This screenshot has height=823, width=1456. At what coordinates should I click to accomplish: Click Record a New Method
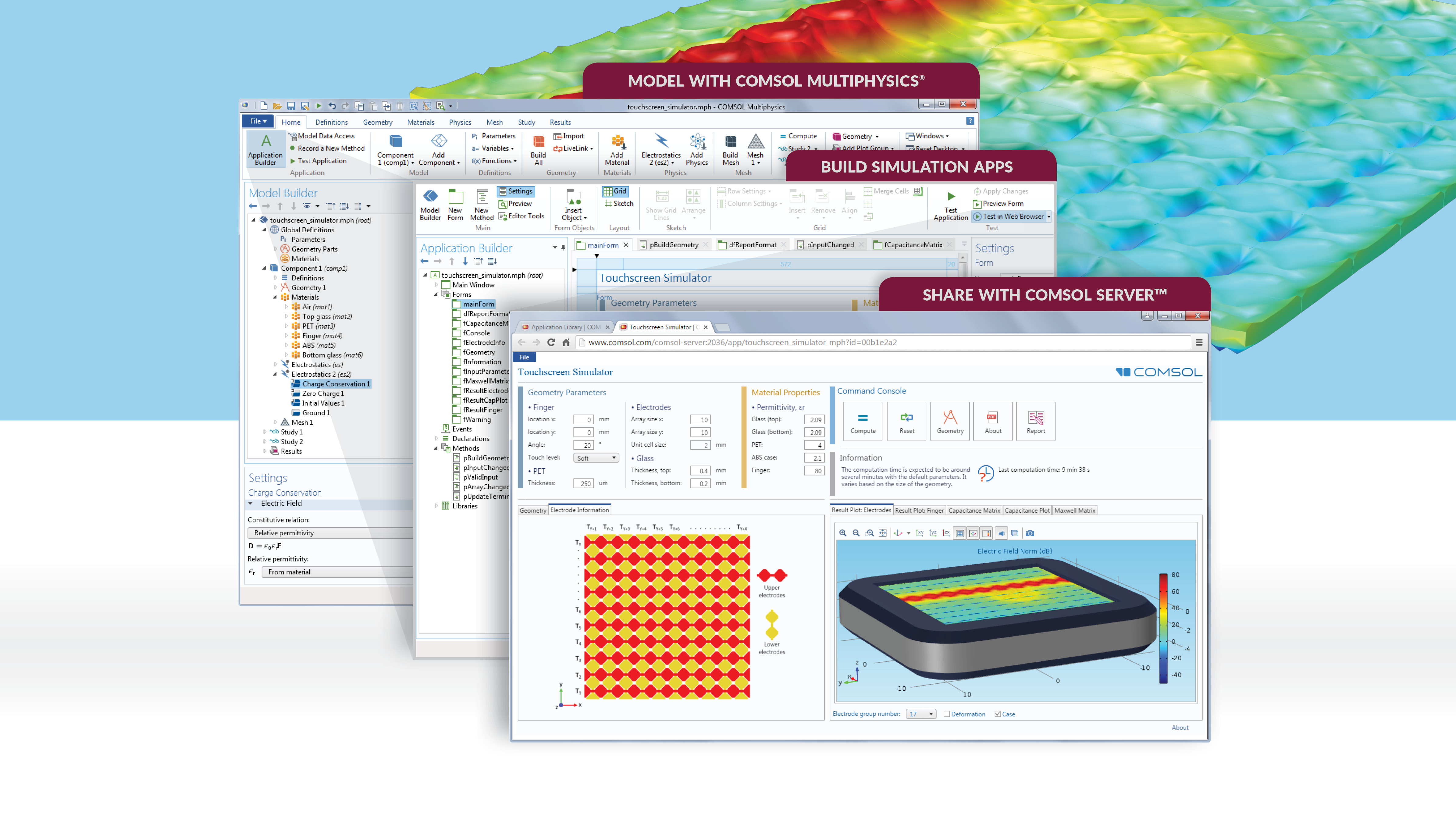tap(327, 148)
